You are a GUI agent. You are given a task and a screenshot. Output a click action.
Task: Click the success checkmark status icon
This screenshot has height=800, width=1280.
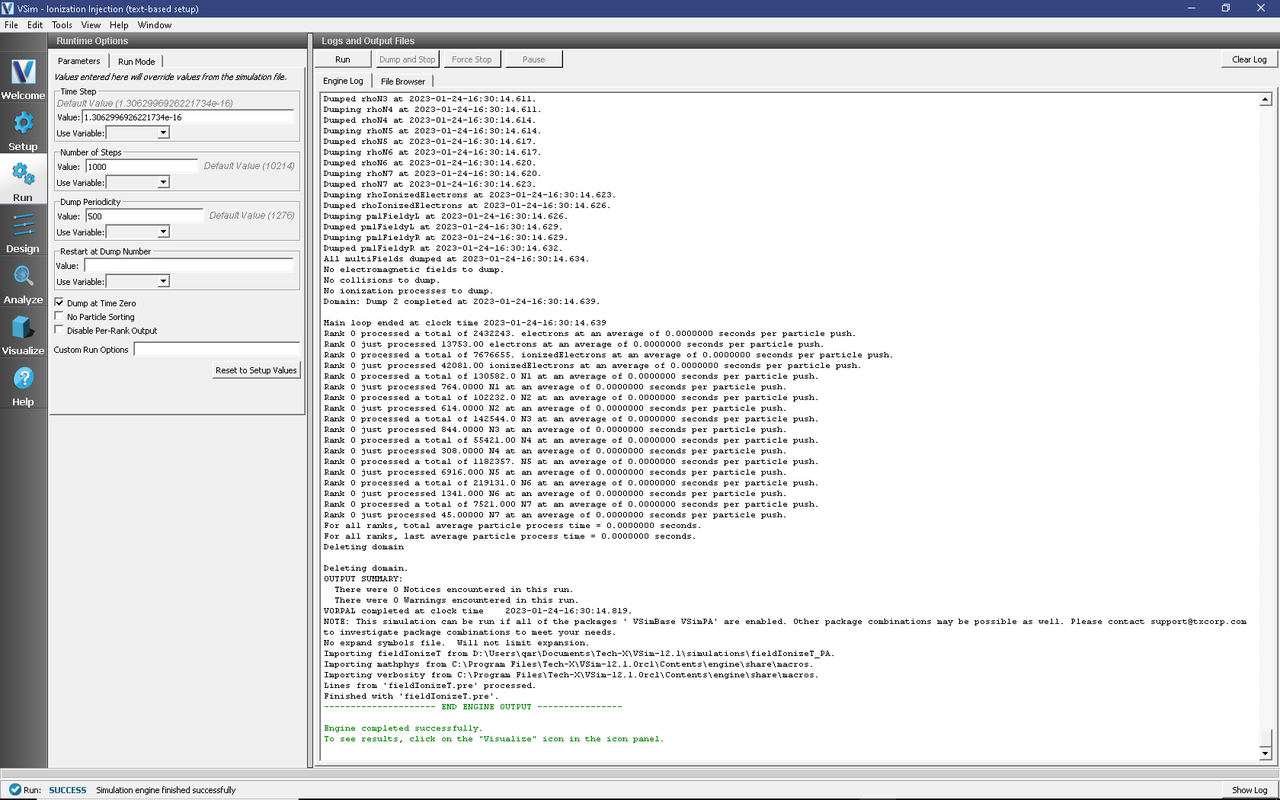coord(15,790)
